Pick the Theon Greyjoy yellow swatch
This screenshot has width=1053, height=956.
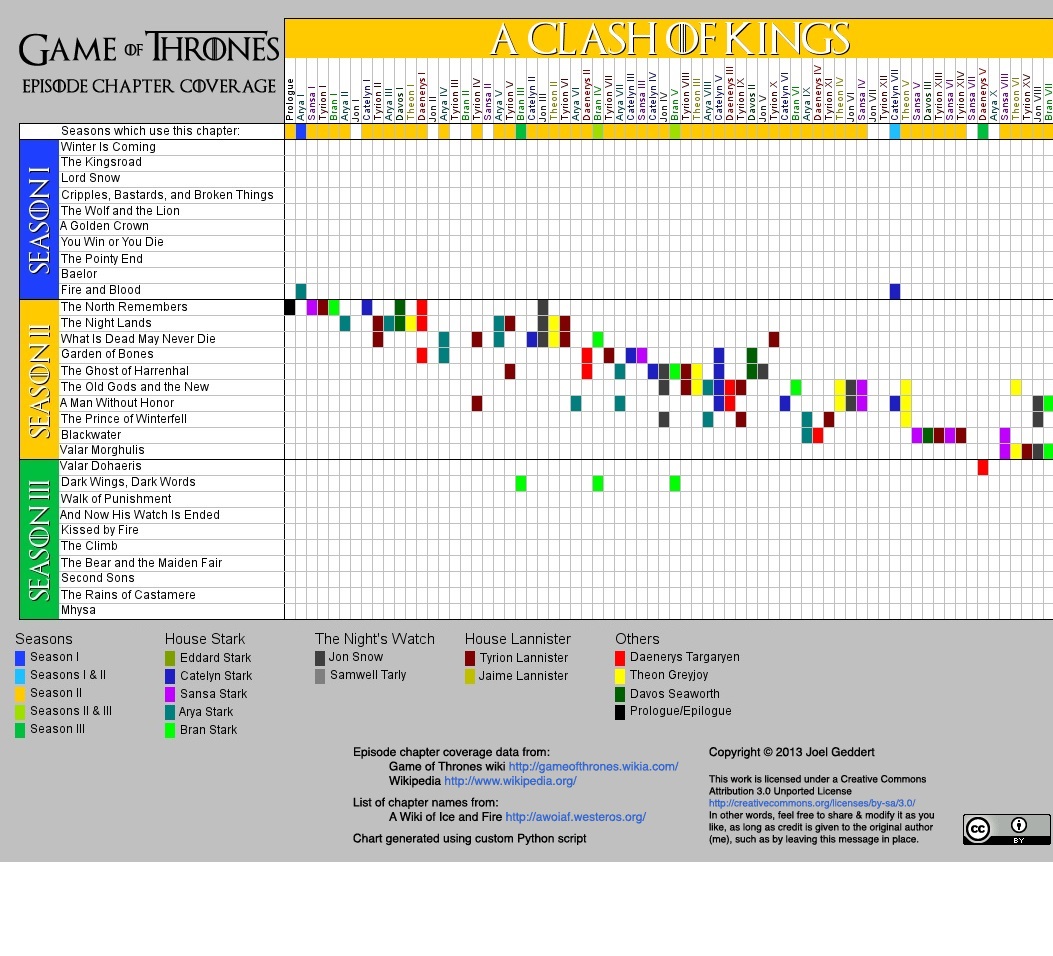(620, 676)
